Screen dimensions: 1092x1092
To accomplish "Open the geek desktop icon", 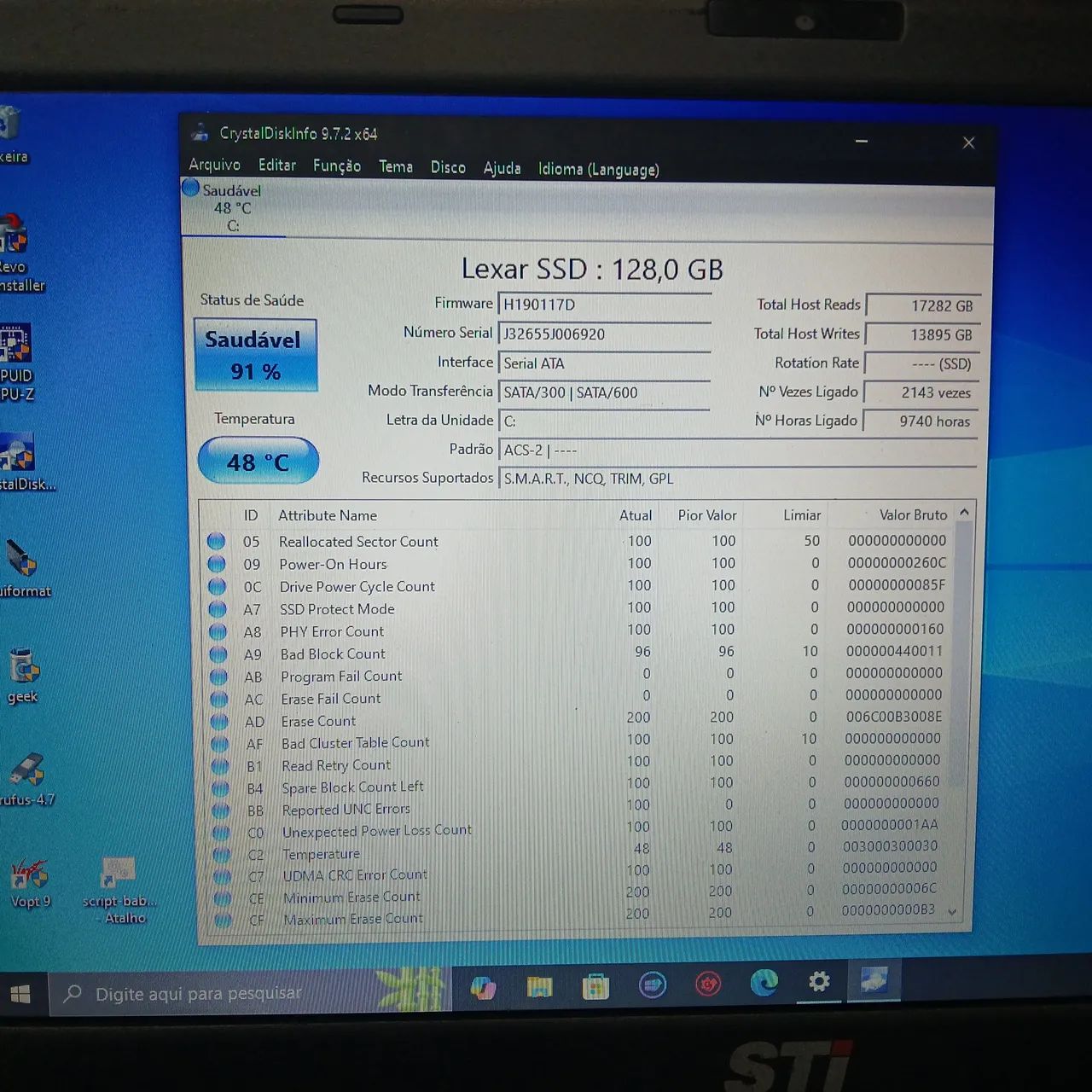I will coord(23,676).
